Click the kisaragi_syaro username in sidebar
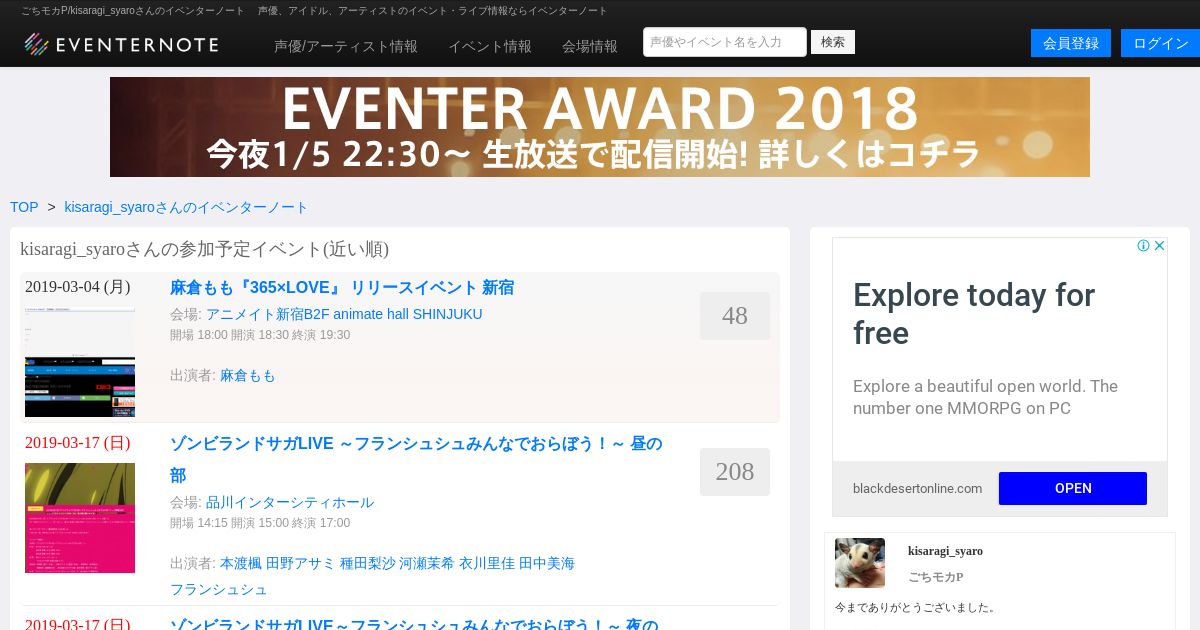This screenshot has width=1200, height=630. click(945, 551)
